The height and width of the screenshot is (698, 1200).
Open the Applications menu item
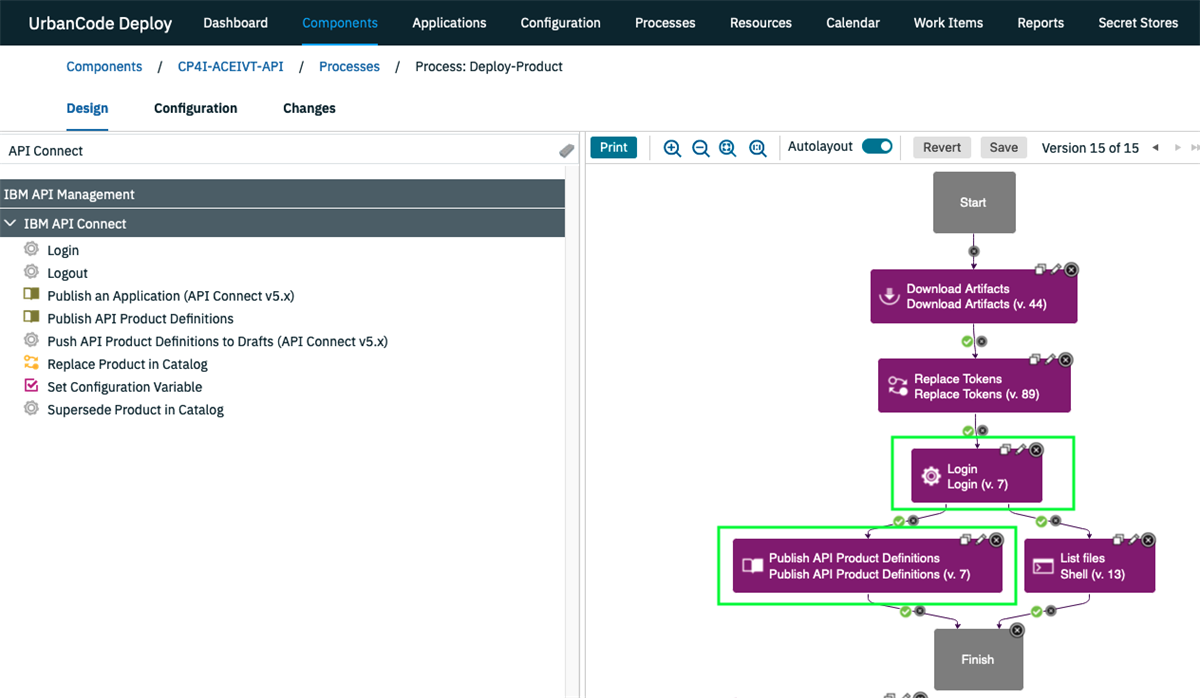pyautogui.click(x=449, y=22)
